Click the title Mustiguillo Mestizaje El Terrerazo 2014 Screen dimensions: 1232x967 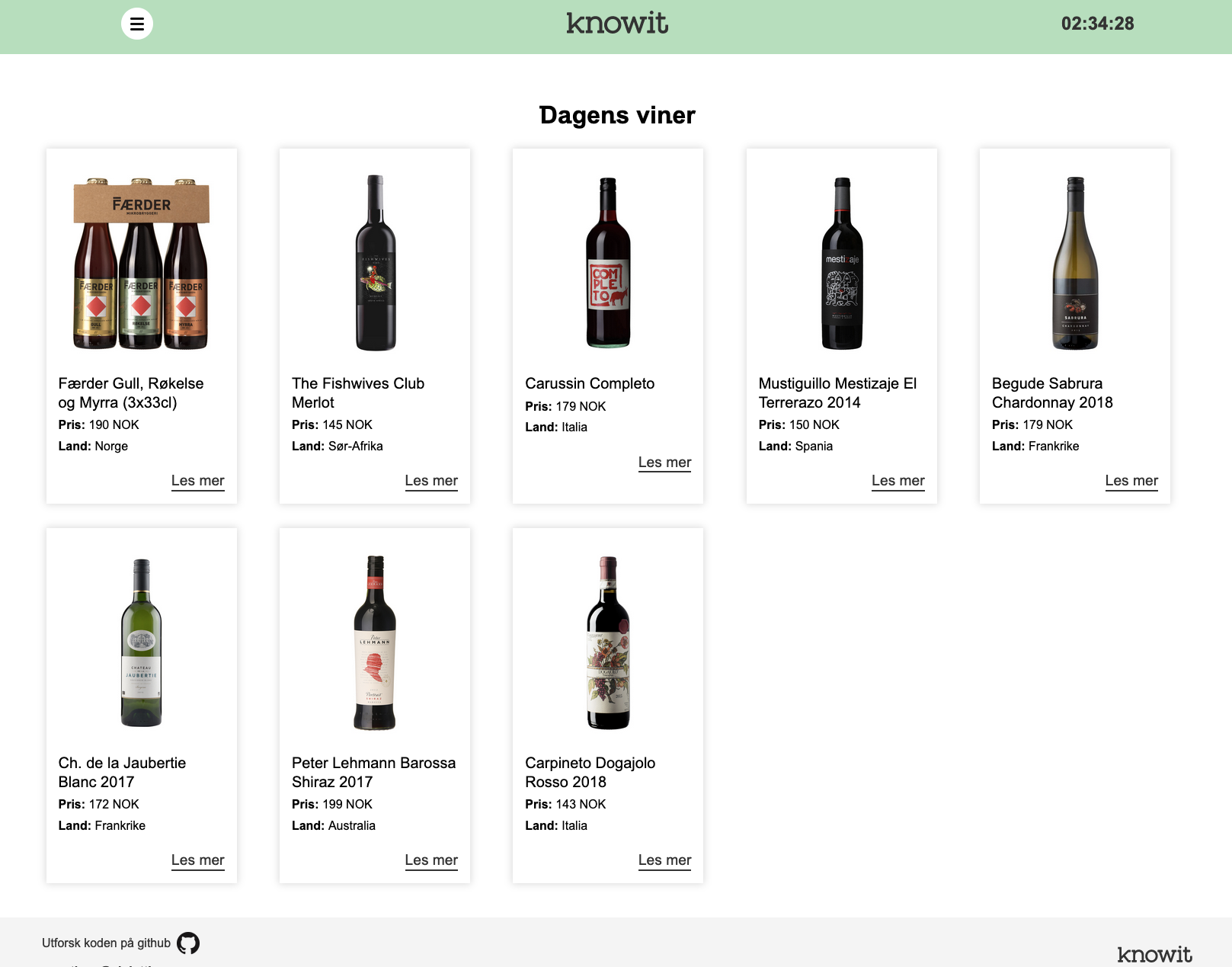point(837,393)
